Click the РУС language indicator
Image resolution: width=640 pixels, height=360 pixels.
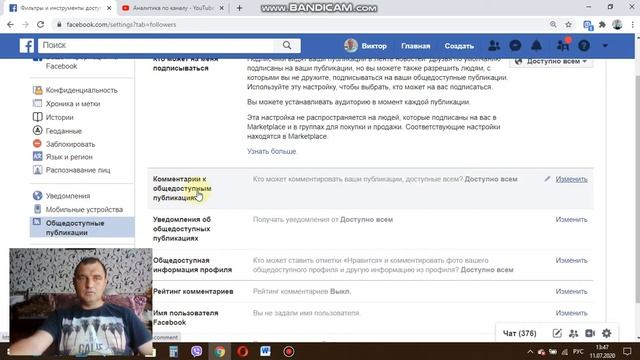coord(578,351)
